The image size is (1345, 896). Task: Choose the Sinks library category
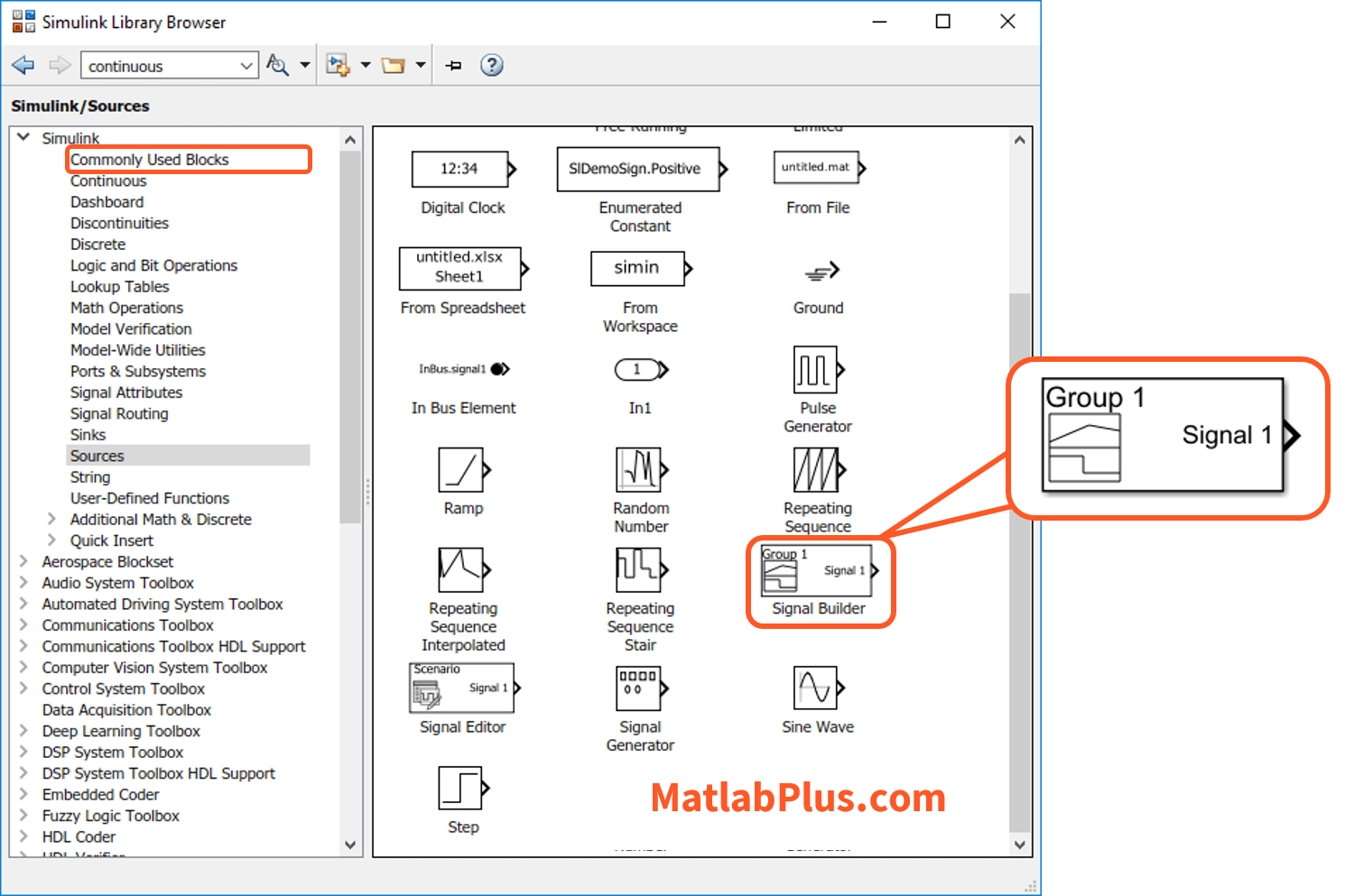88,435
